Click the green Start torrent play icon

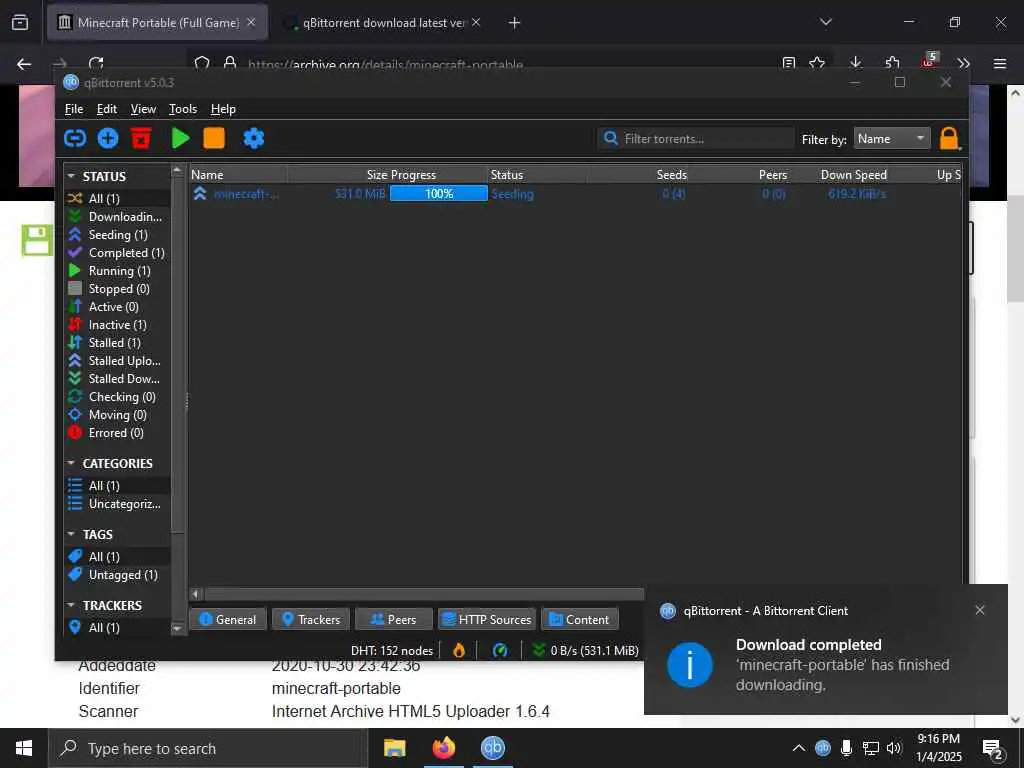pyautogui.click(x=180, y=138)
